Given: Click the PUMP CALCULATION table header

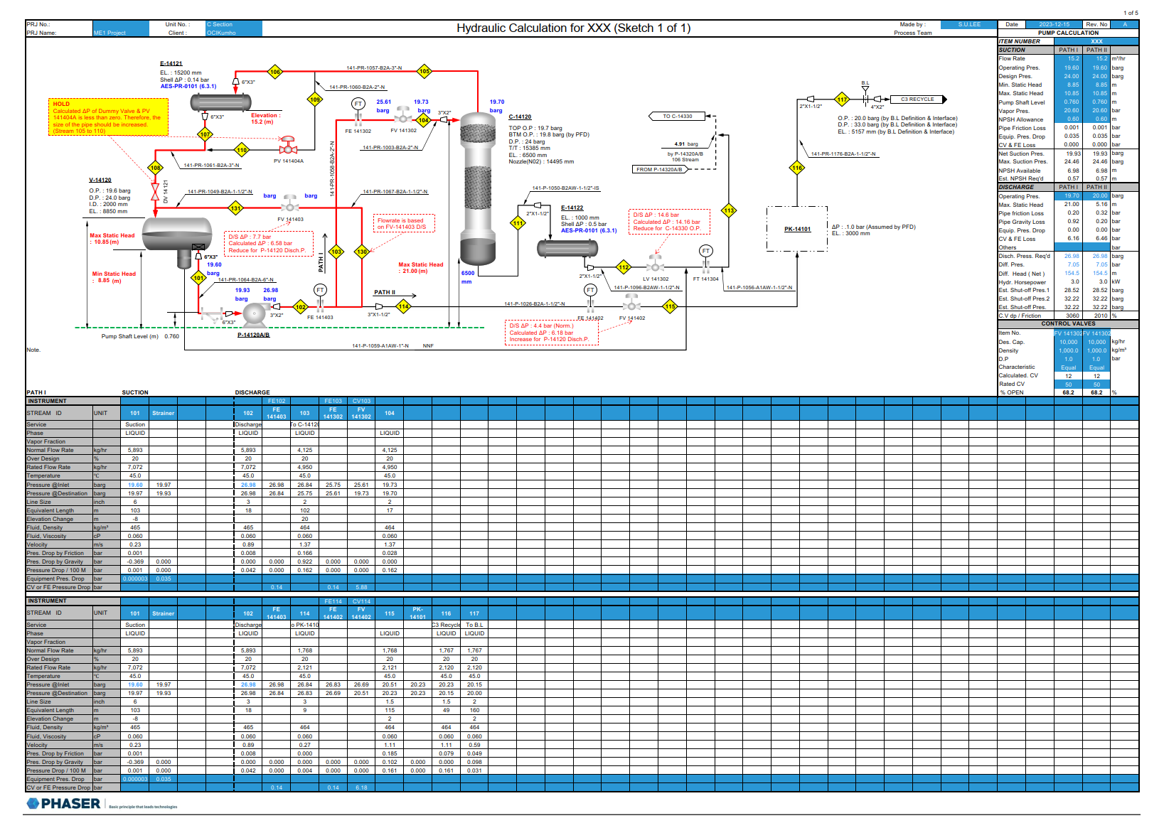Looking at the screenshot, I should [1067, 33].
